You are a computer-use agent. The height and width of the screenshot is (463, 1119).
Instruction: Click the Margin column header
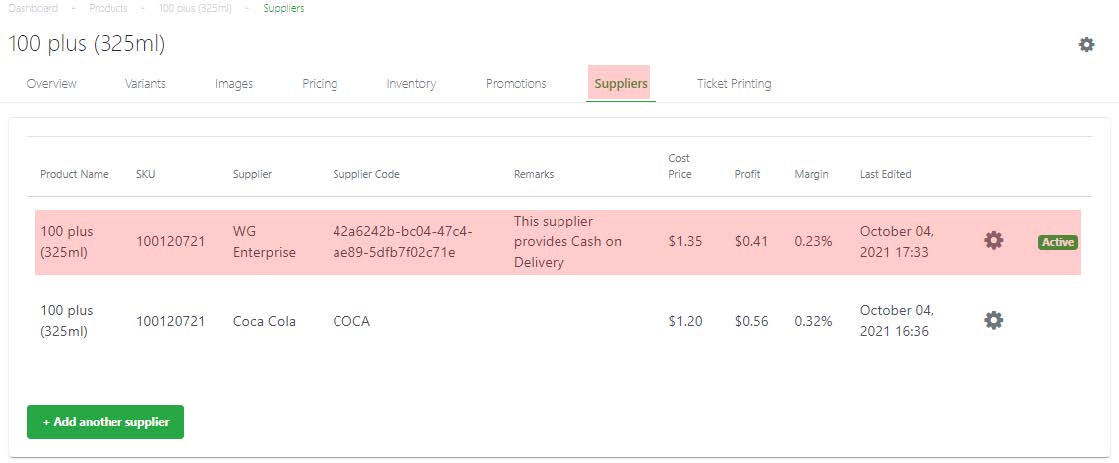coord(811,174)
